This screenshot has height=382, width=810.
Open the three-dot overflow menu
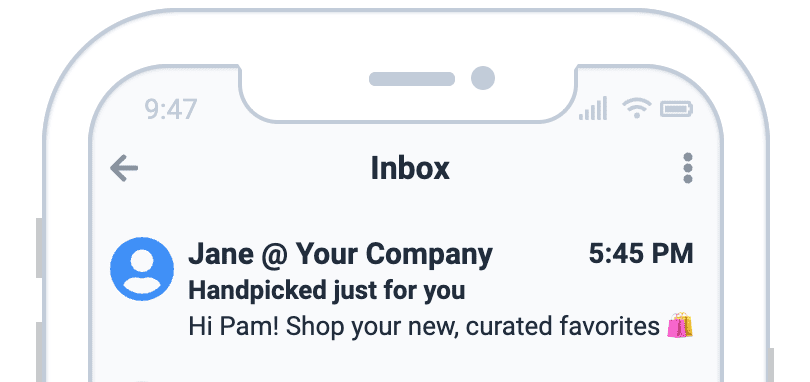pos(688,168)
